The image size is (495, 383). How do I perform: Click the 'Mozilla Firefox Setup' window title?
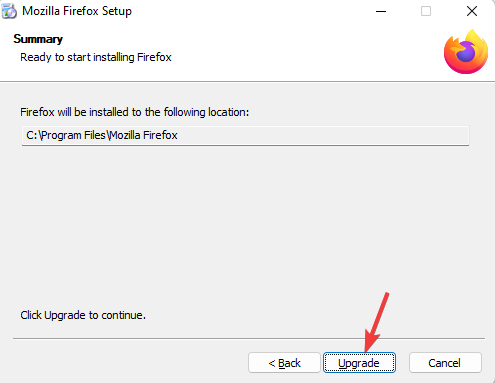tap(77, 11)
